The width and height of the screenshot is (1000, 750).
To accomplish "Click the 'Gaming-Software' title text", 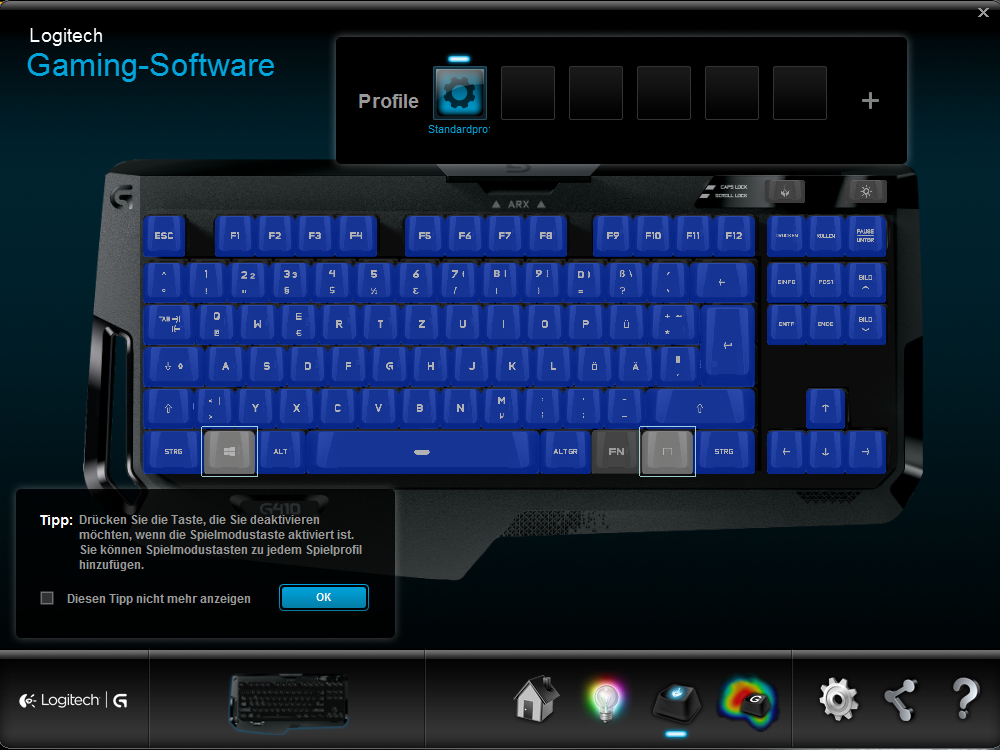I will [x=151, y=66].
